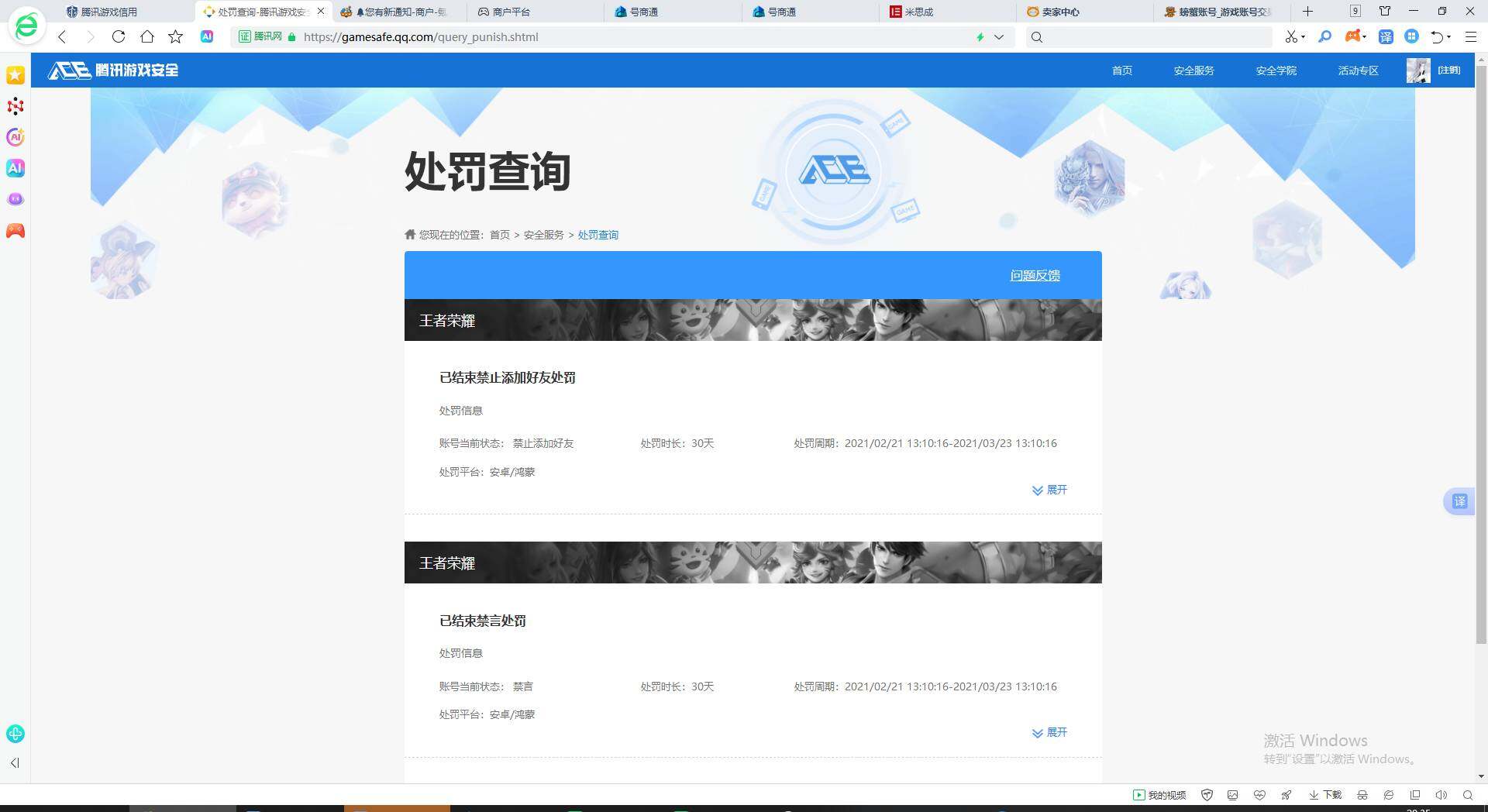Open the dropdown arrow beside the address bar
The width and height of the screenshot is (1488, 812).
click(999, 36)
